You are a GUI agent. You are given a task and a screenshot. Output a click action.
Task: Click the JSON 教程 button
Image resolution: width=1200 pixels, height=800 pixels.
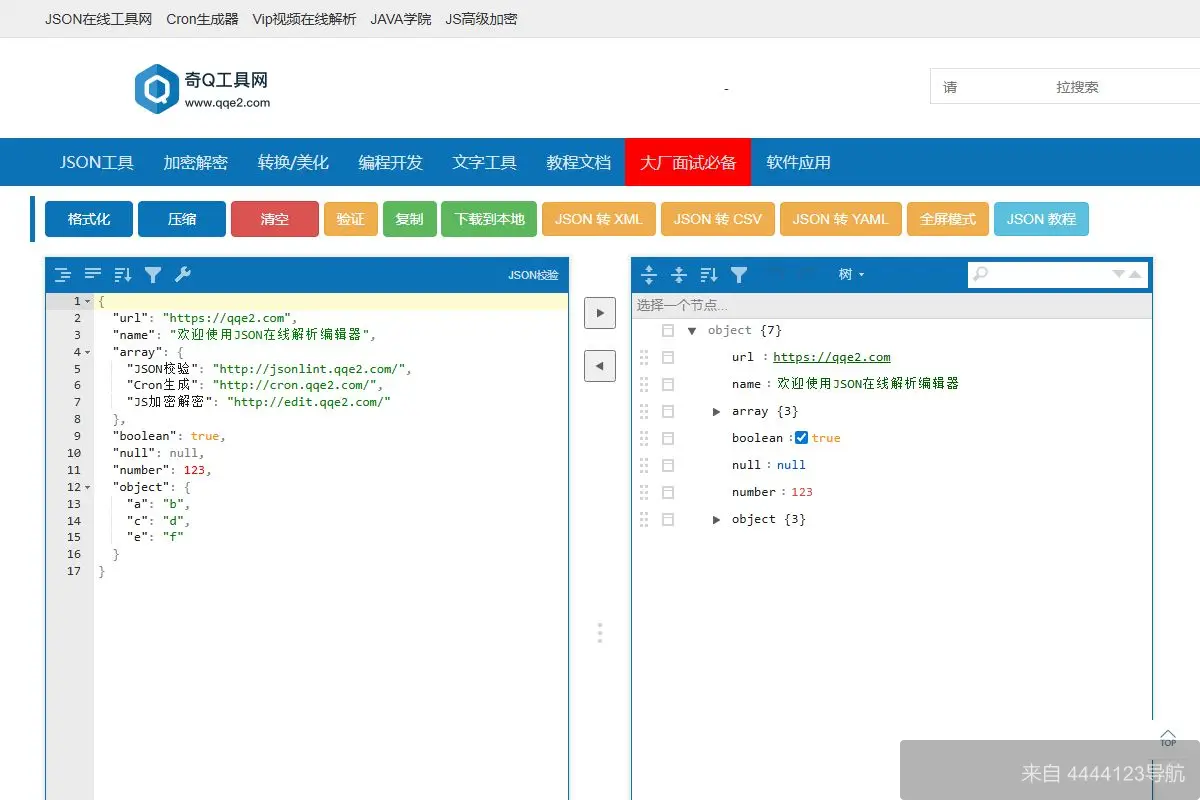point(1041,219)
